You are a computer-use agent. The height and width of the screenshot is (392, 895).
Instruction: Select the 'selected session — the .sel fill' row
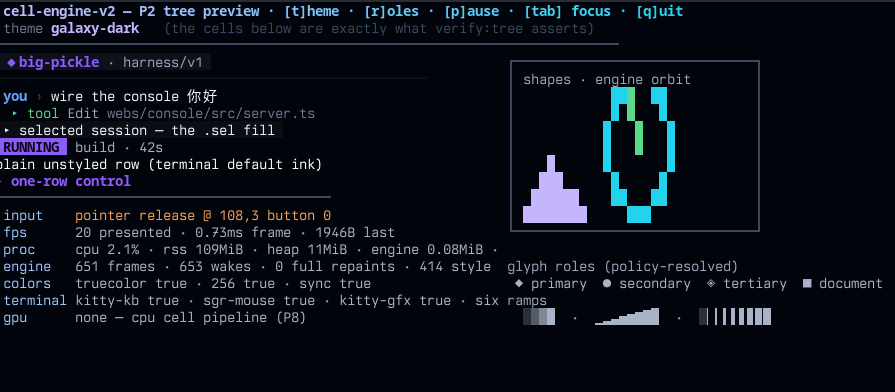(x=141, y=131)
